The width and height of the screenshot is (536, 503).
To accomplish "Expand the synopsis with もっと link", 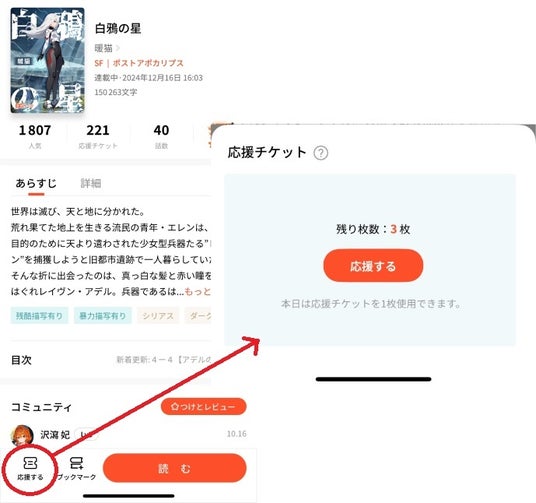I will pyautogui.click(x=198, y=291).
